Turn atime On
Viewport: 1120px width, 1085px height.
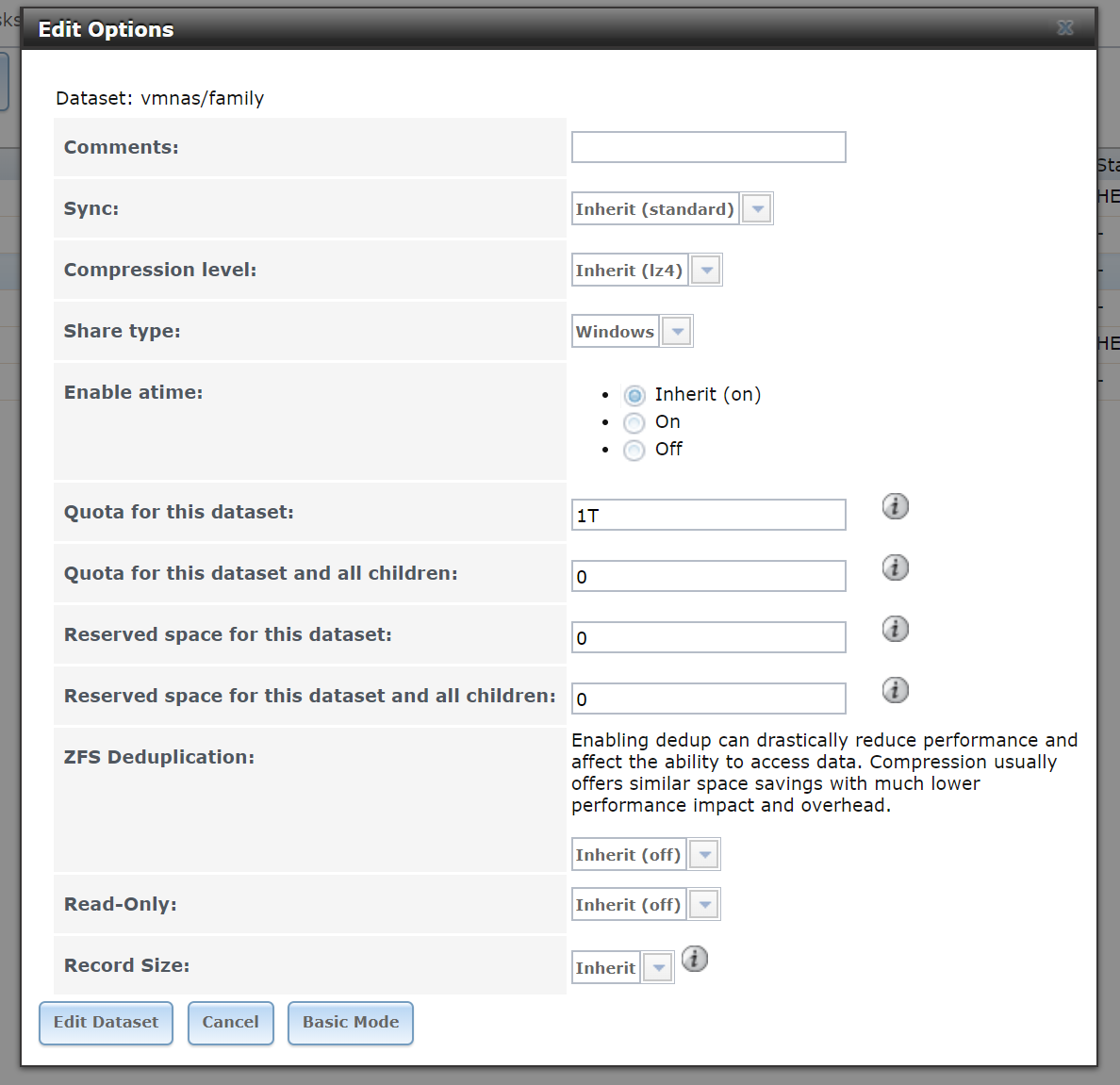634,422
